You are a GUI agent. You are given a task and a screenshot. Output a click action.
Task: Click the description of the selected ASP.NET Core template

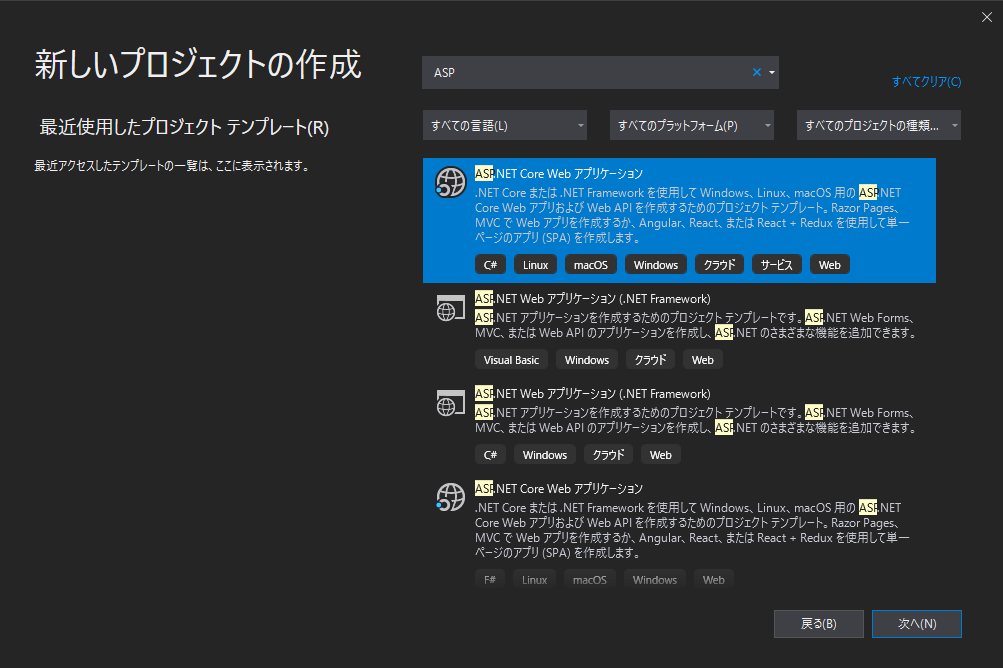pos(692,215)
